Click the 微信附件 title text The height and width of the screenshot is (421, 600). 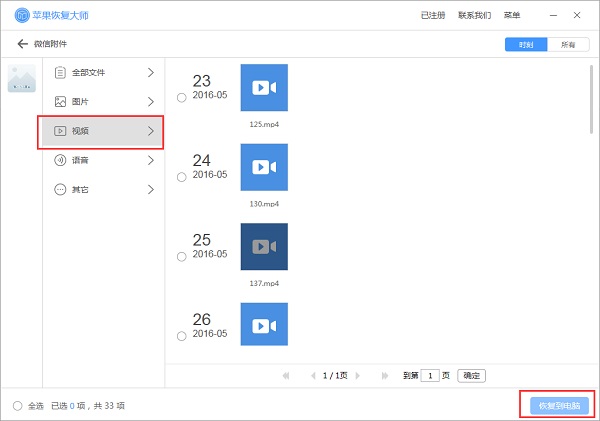click(51, 44)
